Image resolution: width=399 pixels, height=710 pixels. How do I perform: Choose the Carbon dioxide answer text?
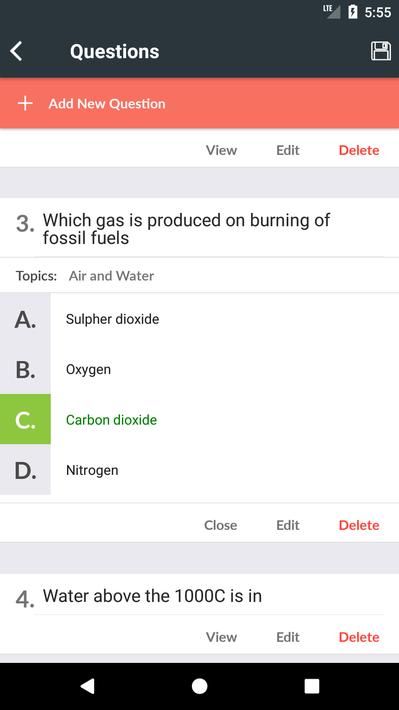111,420
